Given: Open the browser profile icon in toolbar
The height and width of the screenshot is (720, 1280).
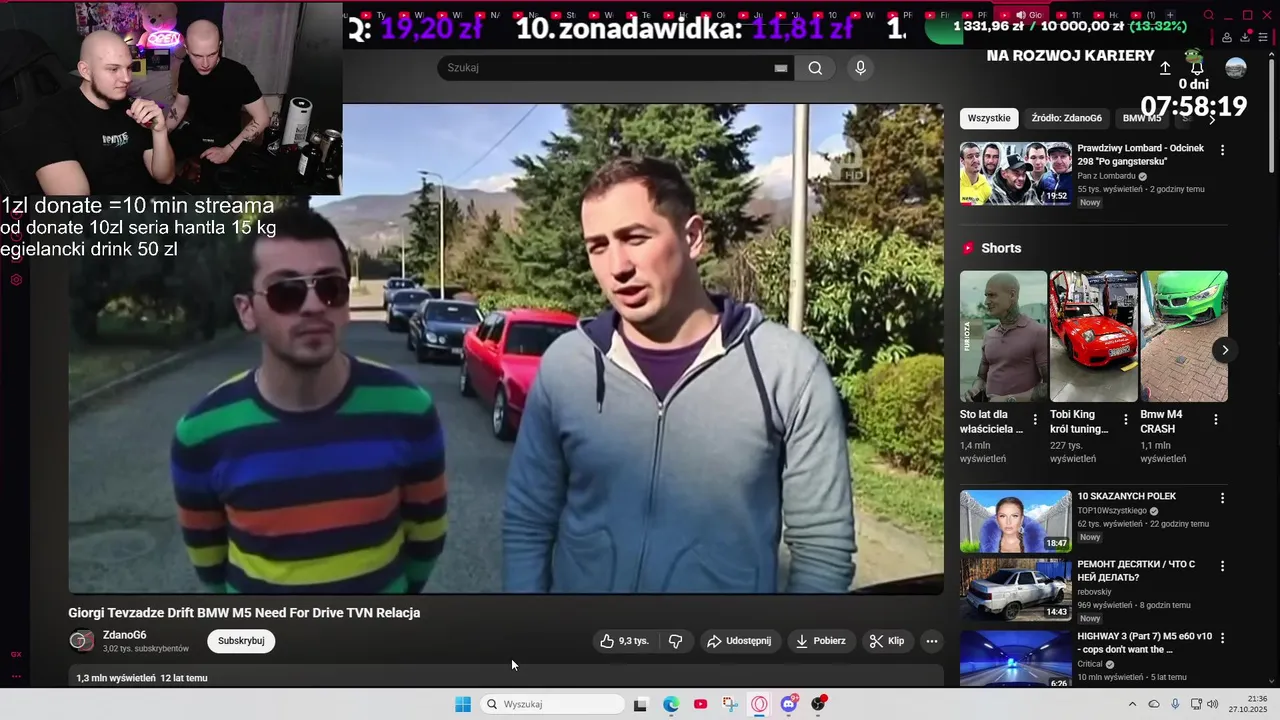Looking at the screenshot, I should (1226, 37).
